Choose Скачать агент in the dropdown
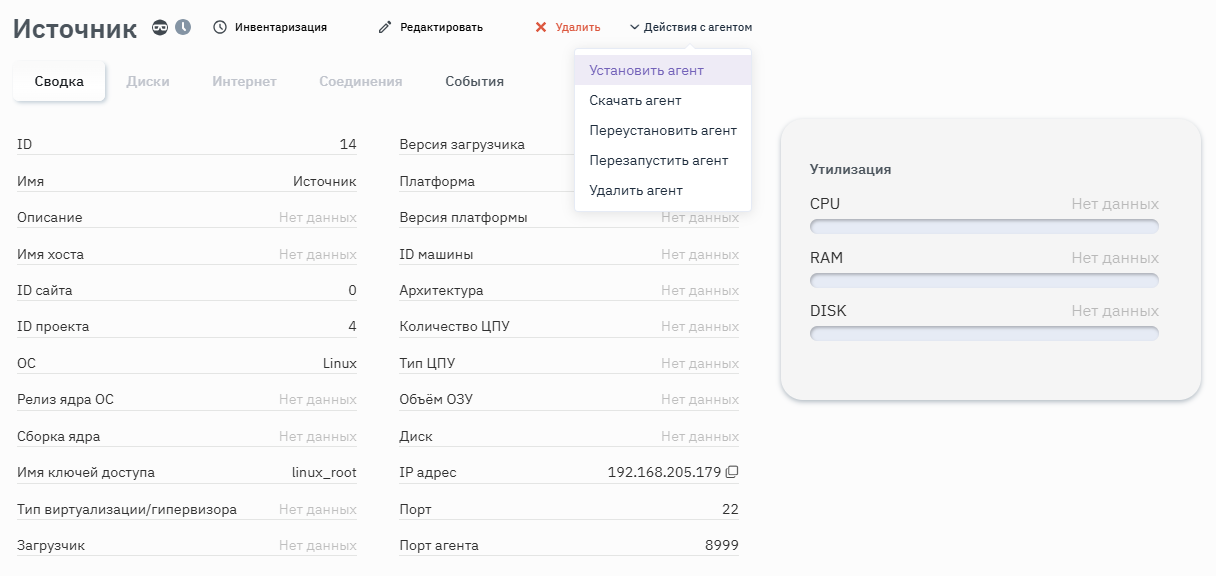 point(635,101)
